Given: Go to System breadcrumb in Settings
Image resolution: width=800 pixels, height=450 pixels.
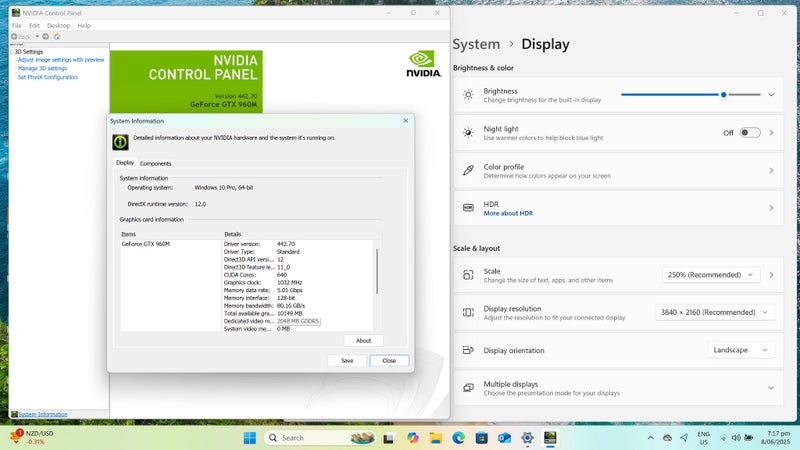Looking at the screenshot, I should [476, 44].
